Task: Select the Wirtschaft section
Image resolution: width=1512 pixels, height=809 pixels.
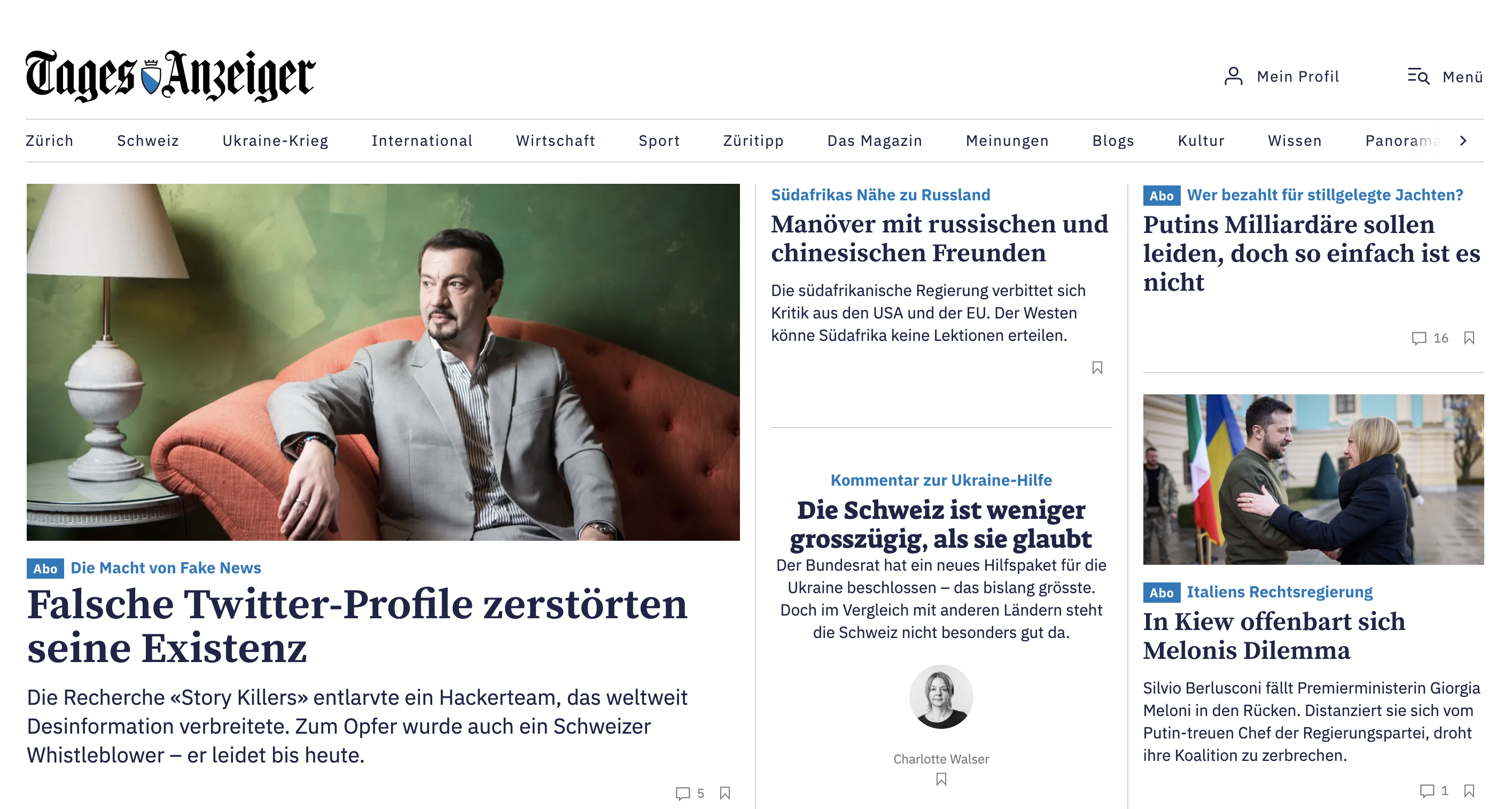Action: [555, 141]
